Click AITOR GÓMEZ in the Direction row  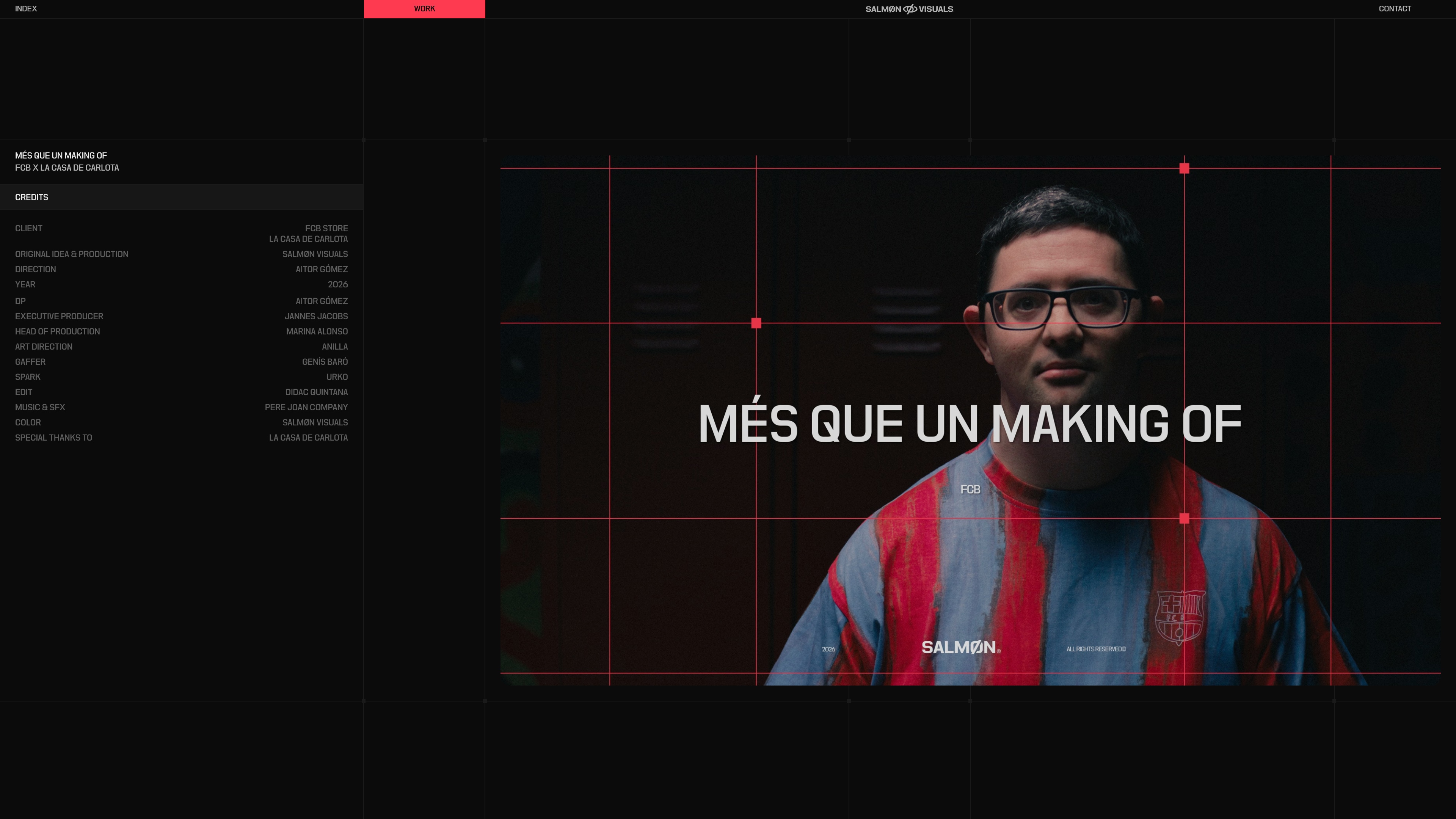tap(322, 270)
